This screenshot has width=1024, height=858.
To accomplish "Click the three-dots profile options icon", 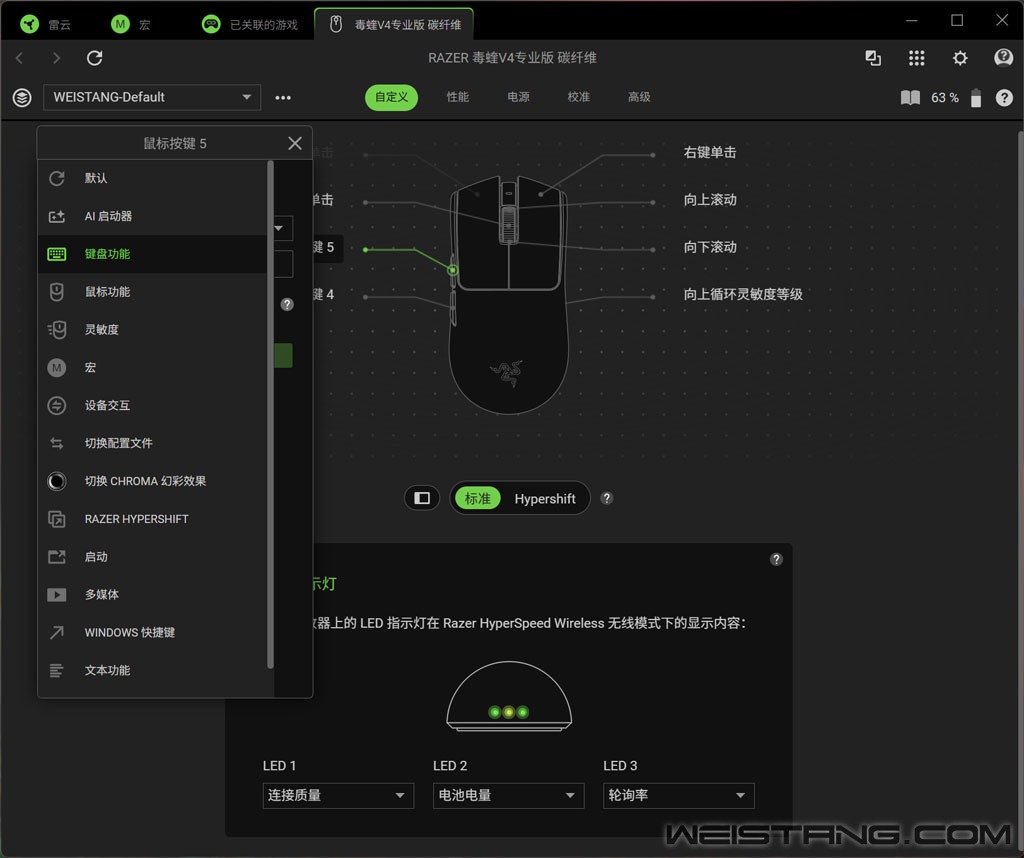I will pyautogui.click(x=283, y=98).
